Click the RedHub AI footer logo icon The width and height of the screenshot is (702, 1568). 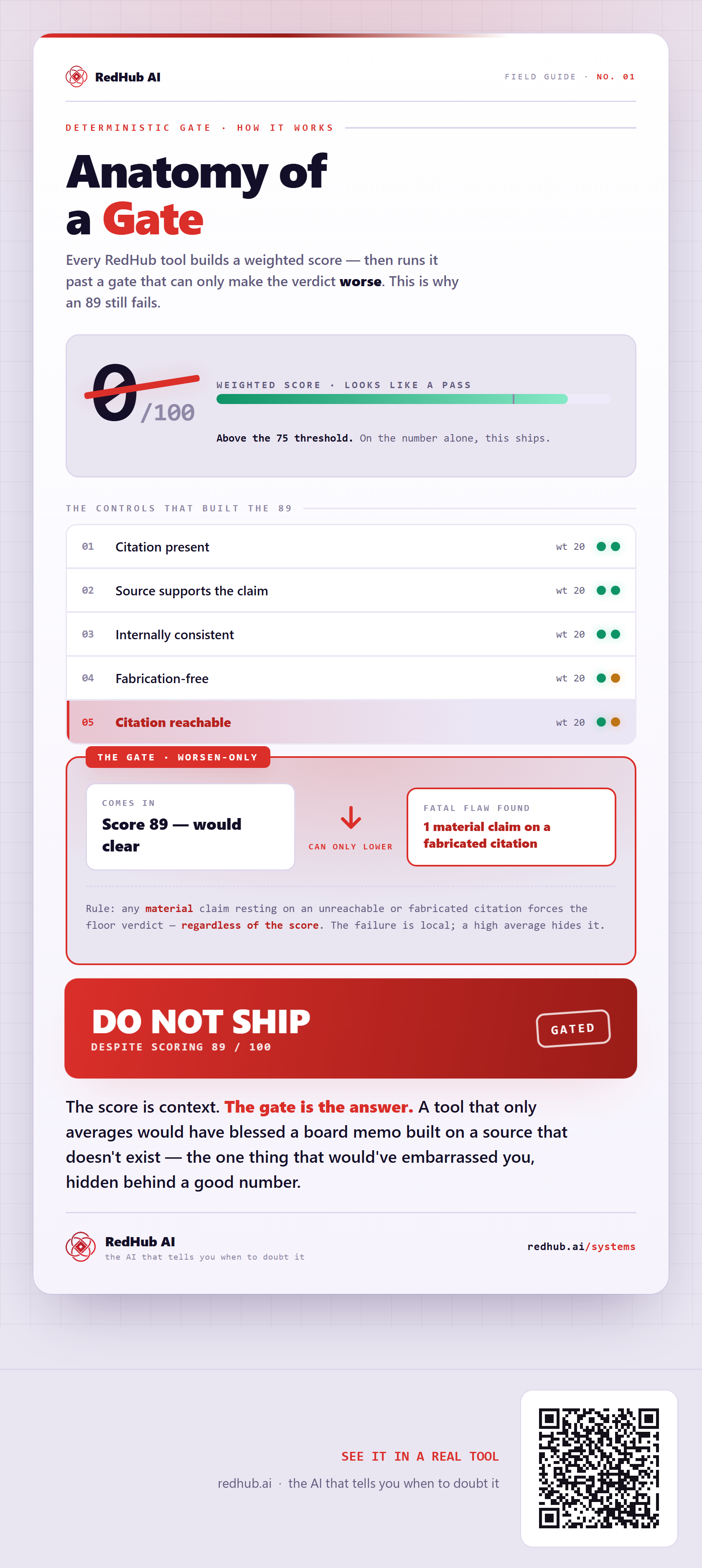tap(80, 1247)
